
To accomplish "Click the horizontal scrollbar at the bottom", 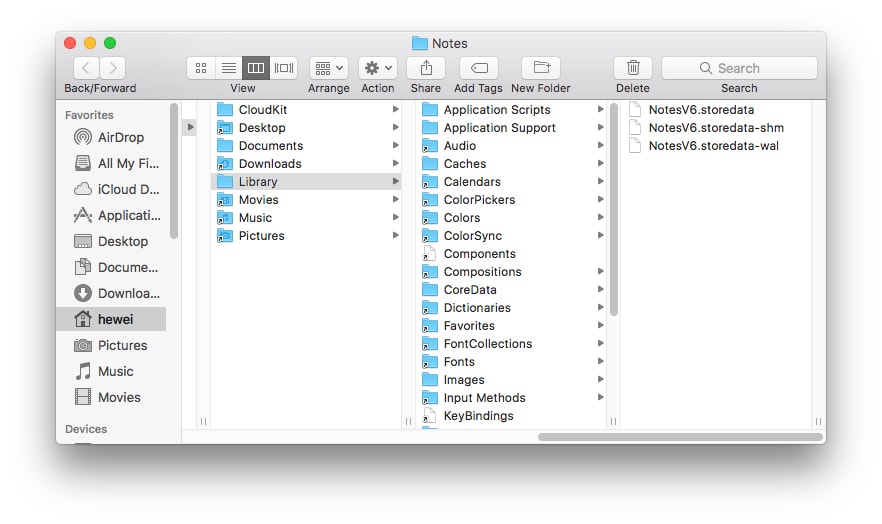I will point(680,437).
